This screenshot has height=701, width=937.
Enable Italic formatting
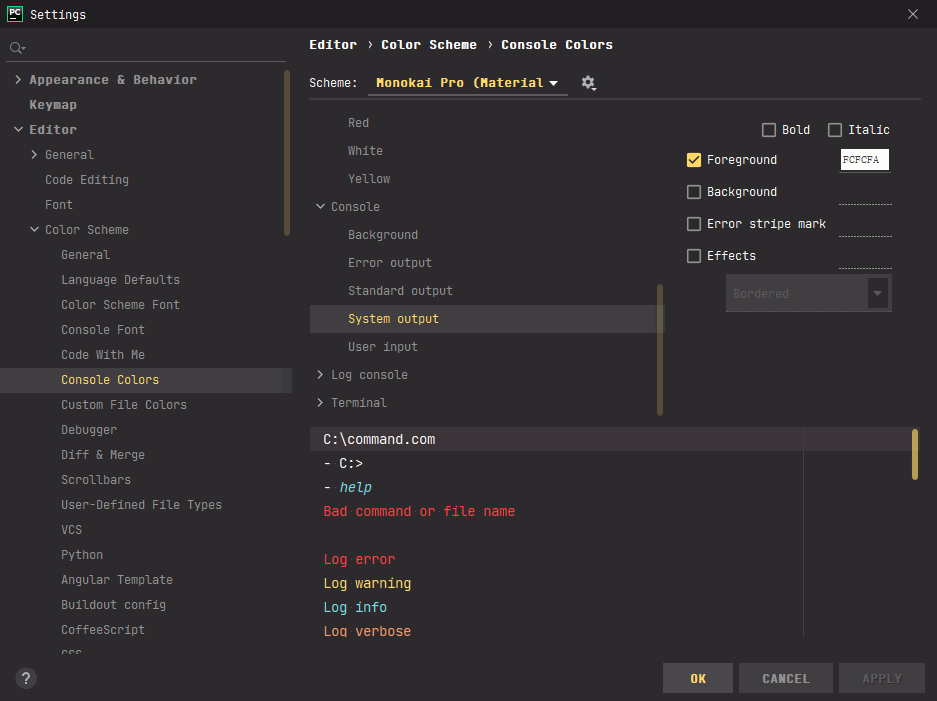tap(834, 129)
